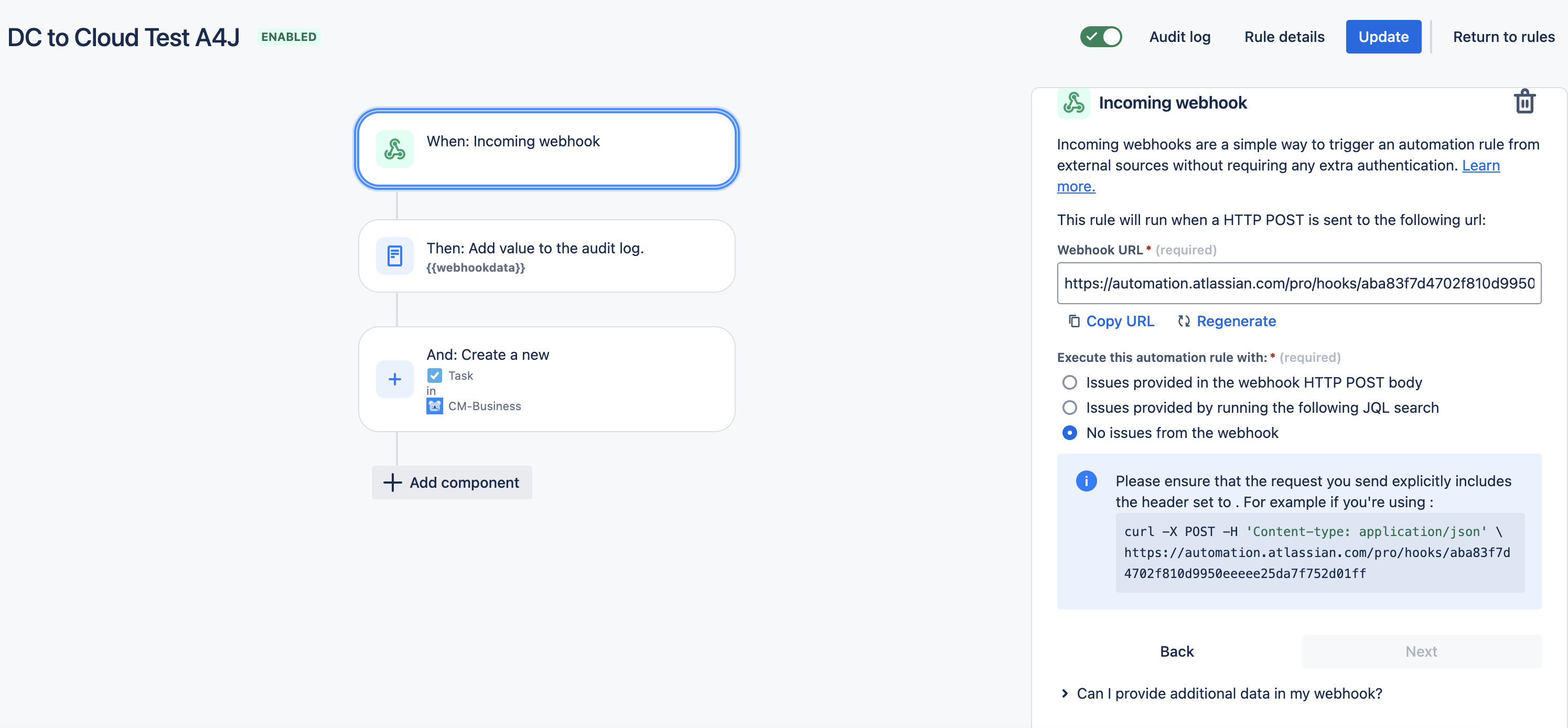Open the Then: Add value to the audit log card
Viewport: 1568px width, 728px height.
(546, 255)
